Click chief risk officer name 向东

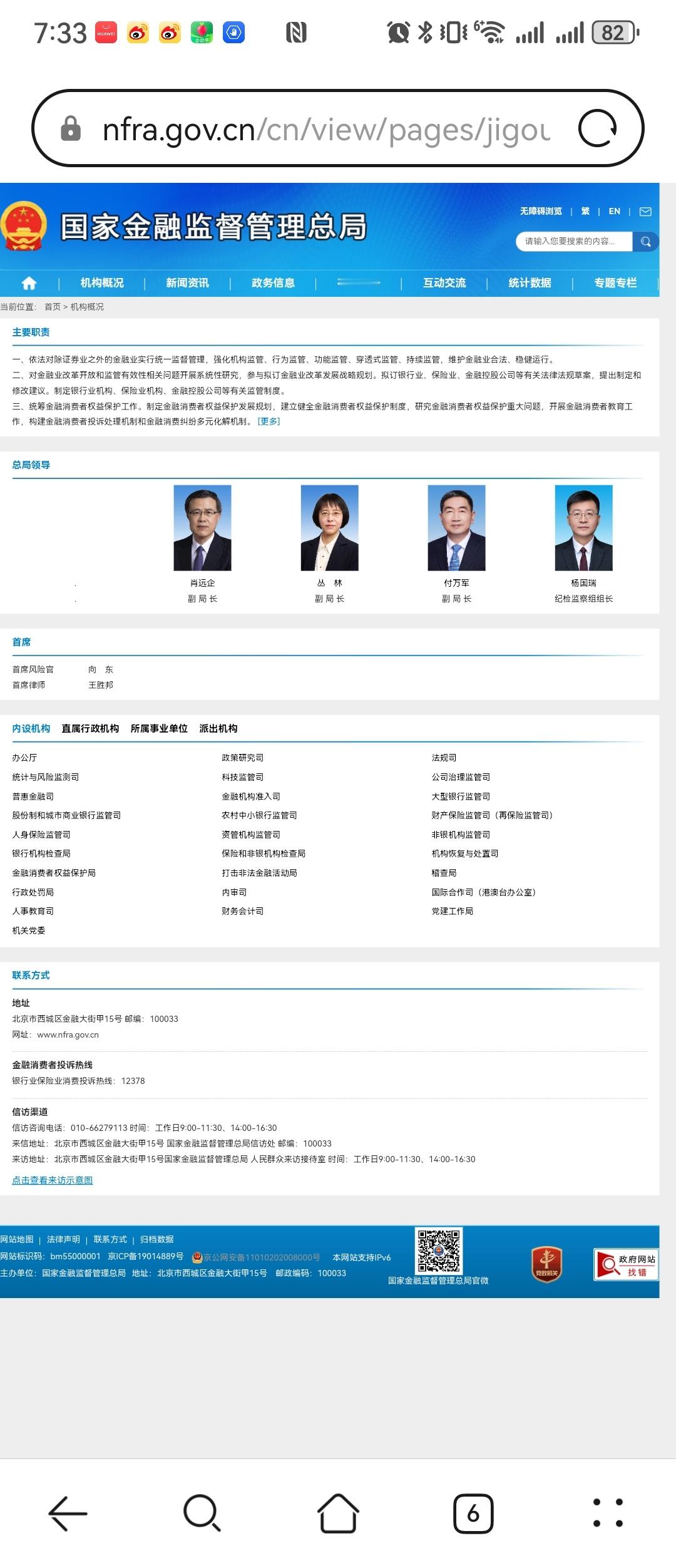101,669
